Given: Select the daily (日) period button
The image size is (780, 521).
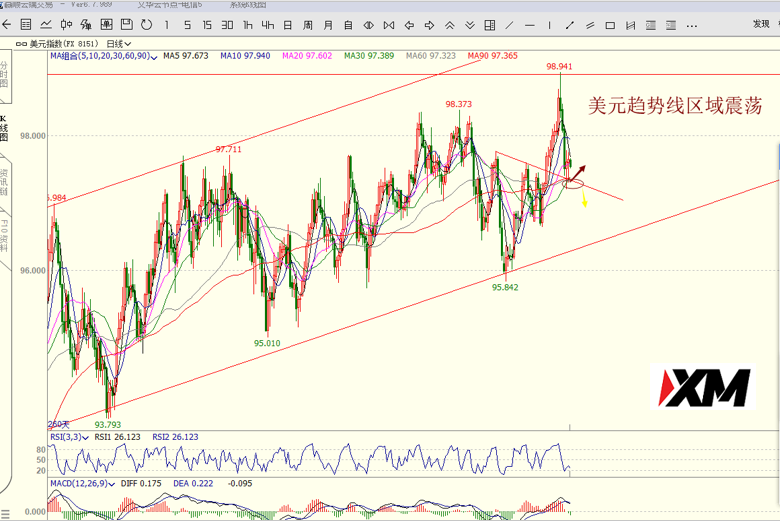Looking at the screenshot, I should [288, 25].
